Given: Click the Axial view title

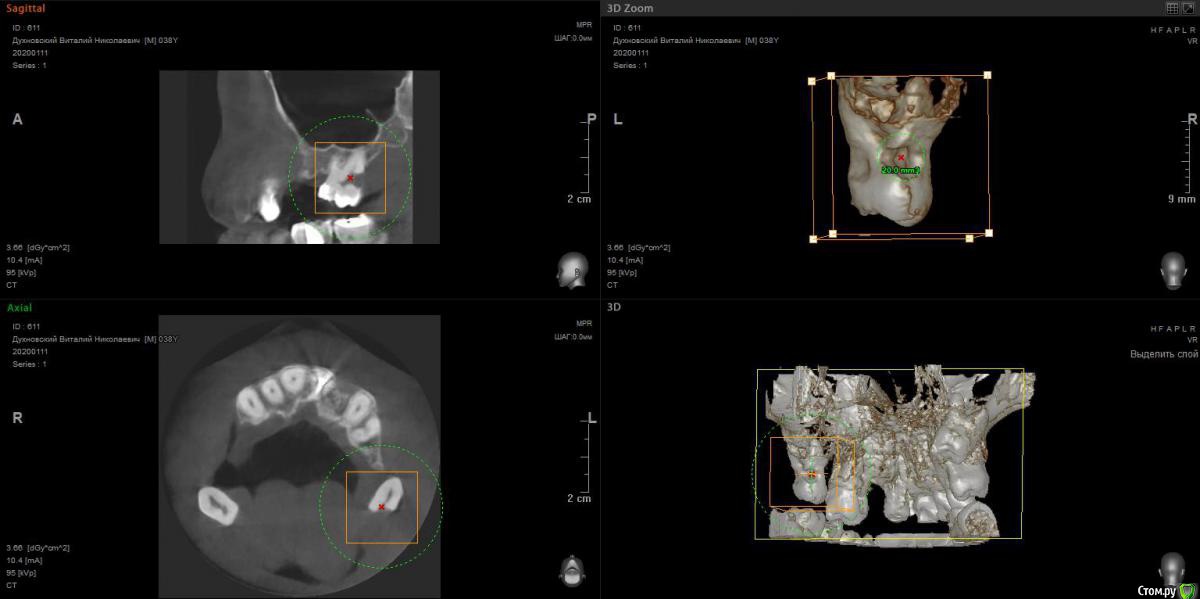Looking at the screenshot, I should [19, 308].
